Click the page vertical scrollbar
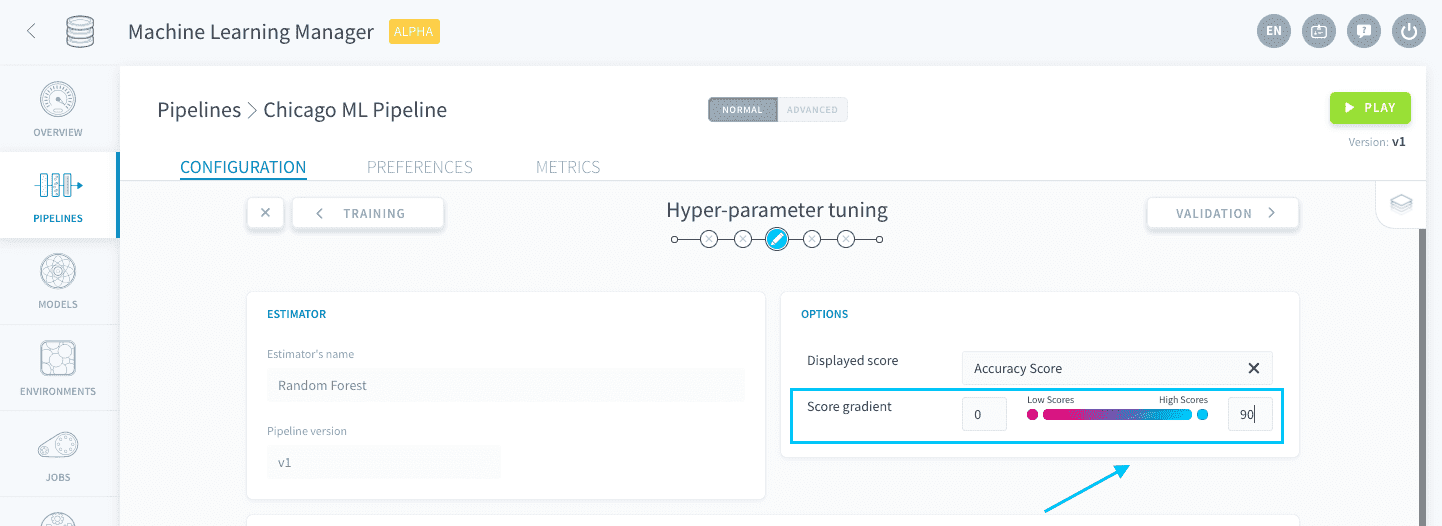 [1422, 377]
